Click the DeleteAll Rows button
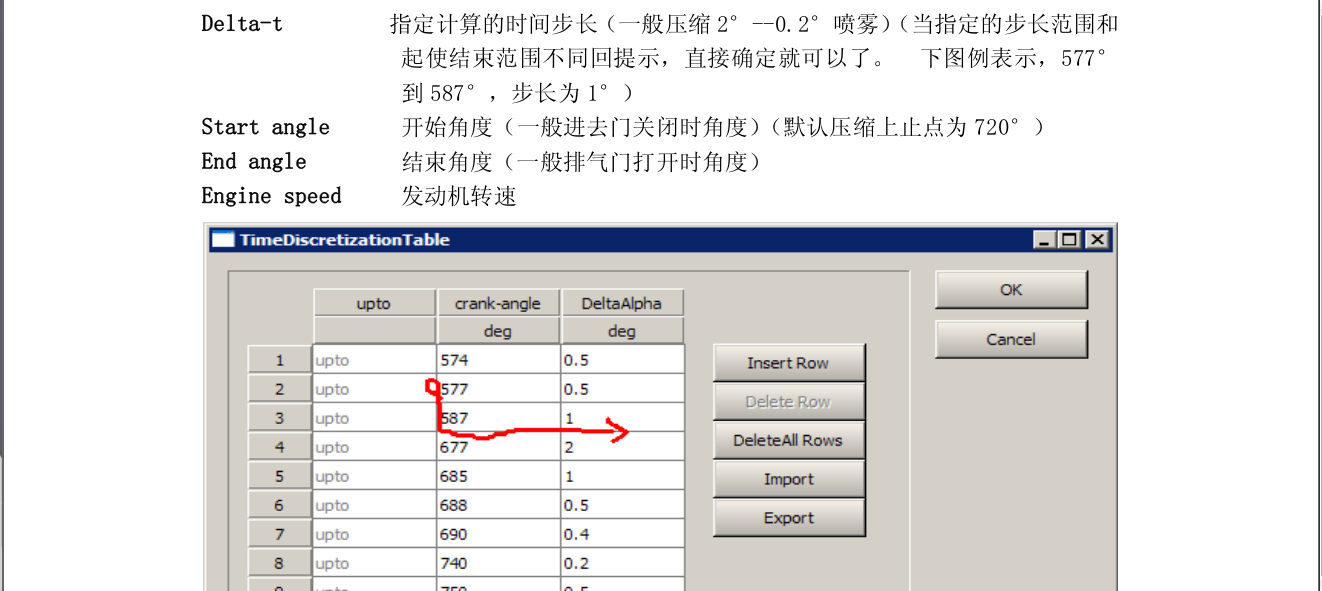The image size is (1322, 591). [x=788, y=440]
